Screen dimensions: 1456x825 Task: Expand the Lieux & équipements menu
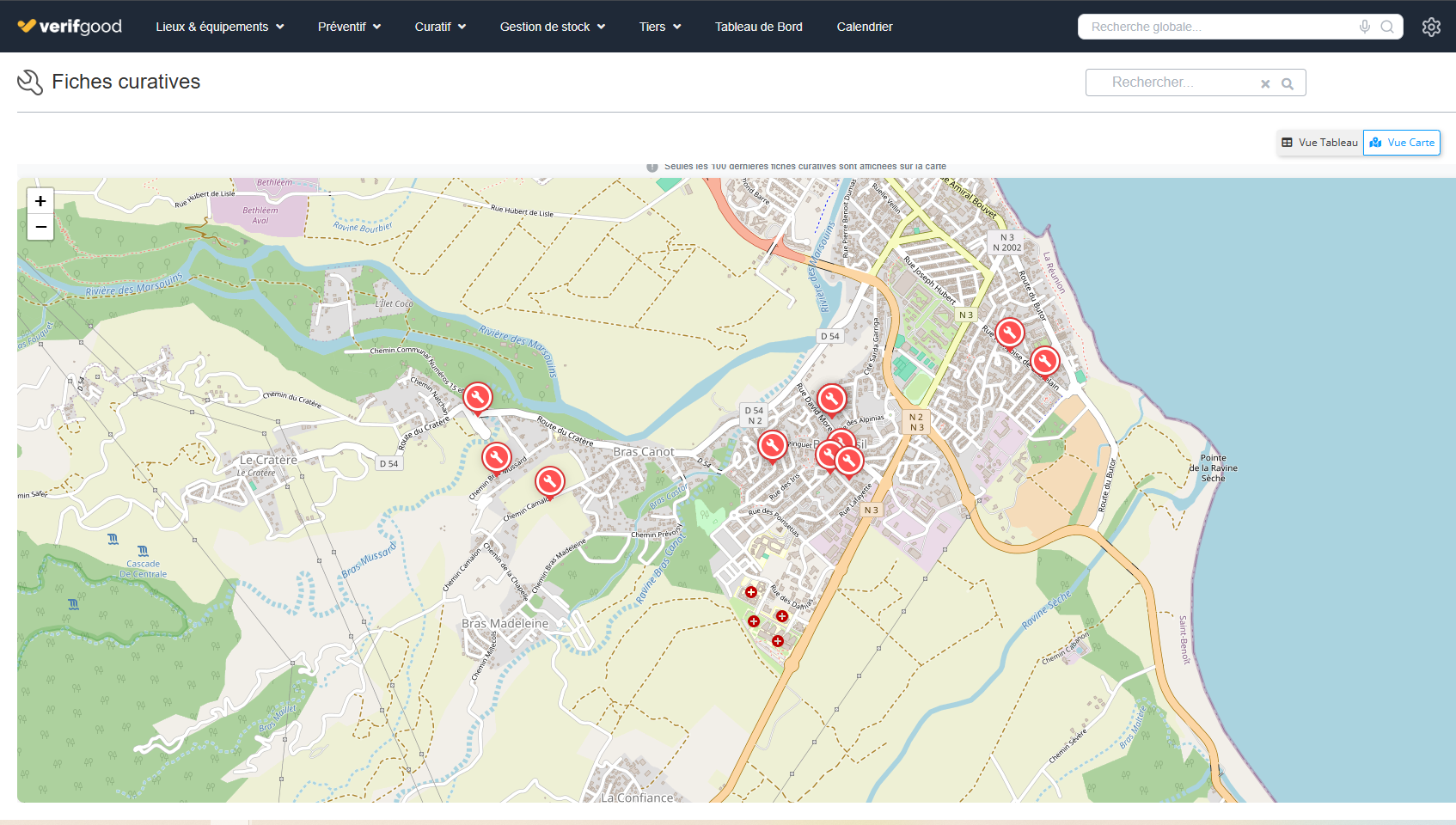click(x=219, y=27)
